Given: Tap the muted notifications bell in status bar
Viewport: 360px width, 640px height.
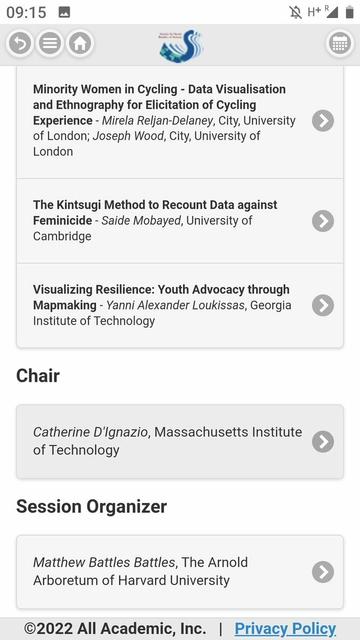Looking at the screenshot, I should click(295, 12).
